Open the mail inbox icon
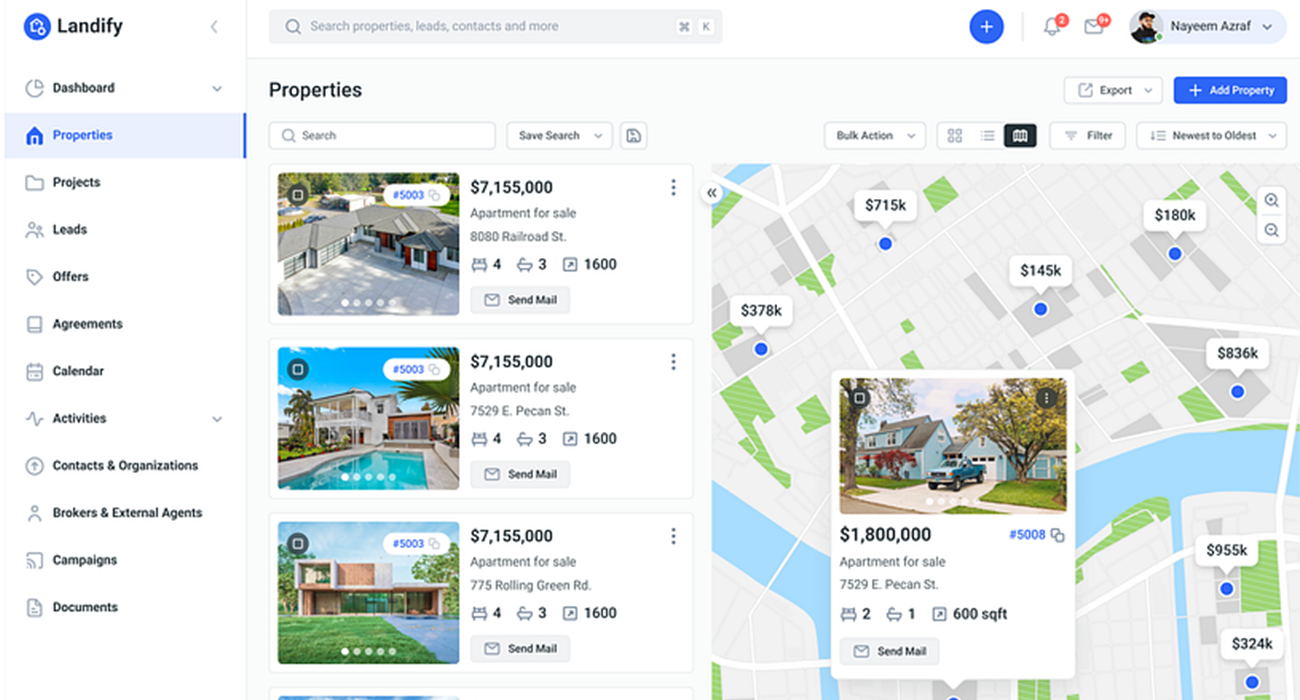 (x=1094, y=27)
